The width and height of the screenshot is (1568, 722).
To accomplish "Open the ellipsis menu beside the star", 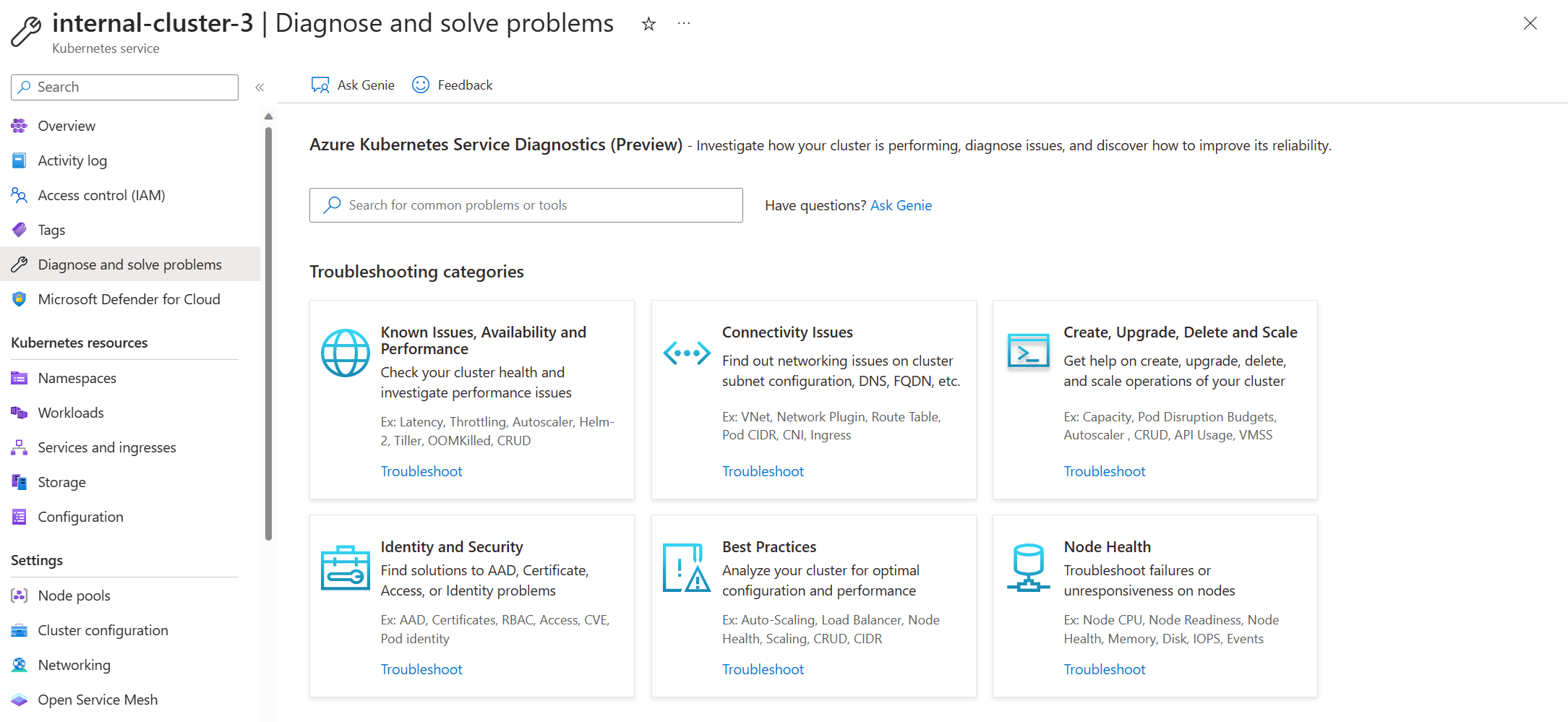I will point(683,23).
